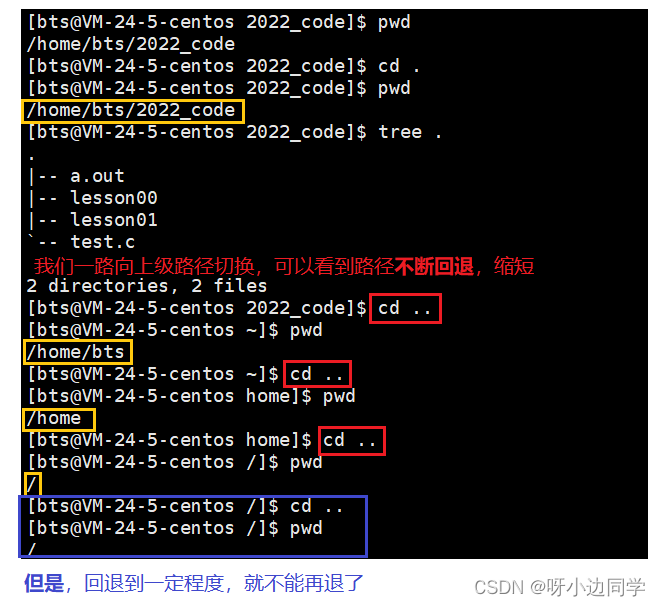The height and width of the screenshot is (606, 660).
Task: Select lesson01 directory in tree listing
Action: pos(114,220)
